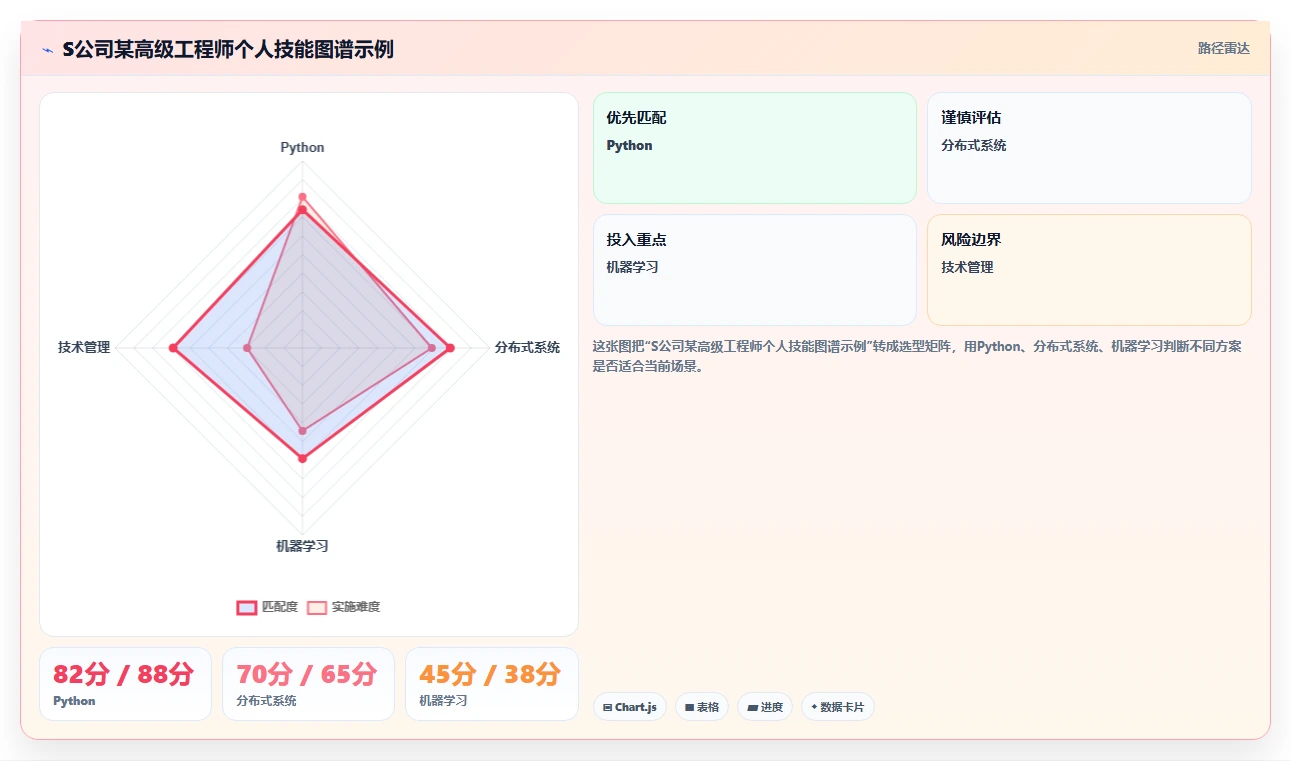The image size is (1291, 761).
Task: Click the radar chart's 分布式系统 axis label
Action: coord(527,347)
